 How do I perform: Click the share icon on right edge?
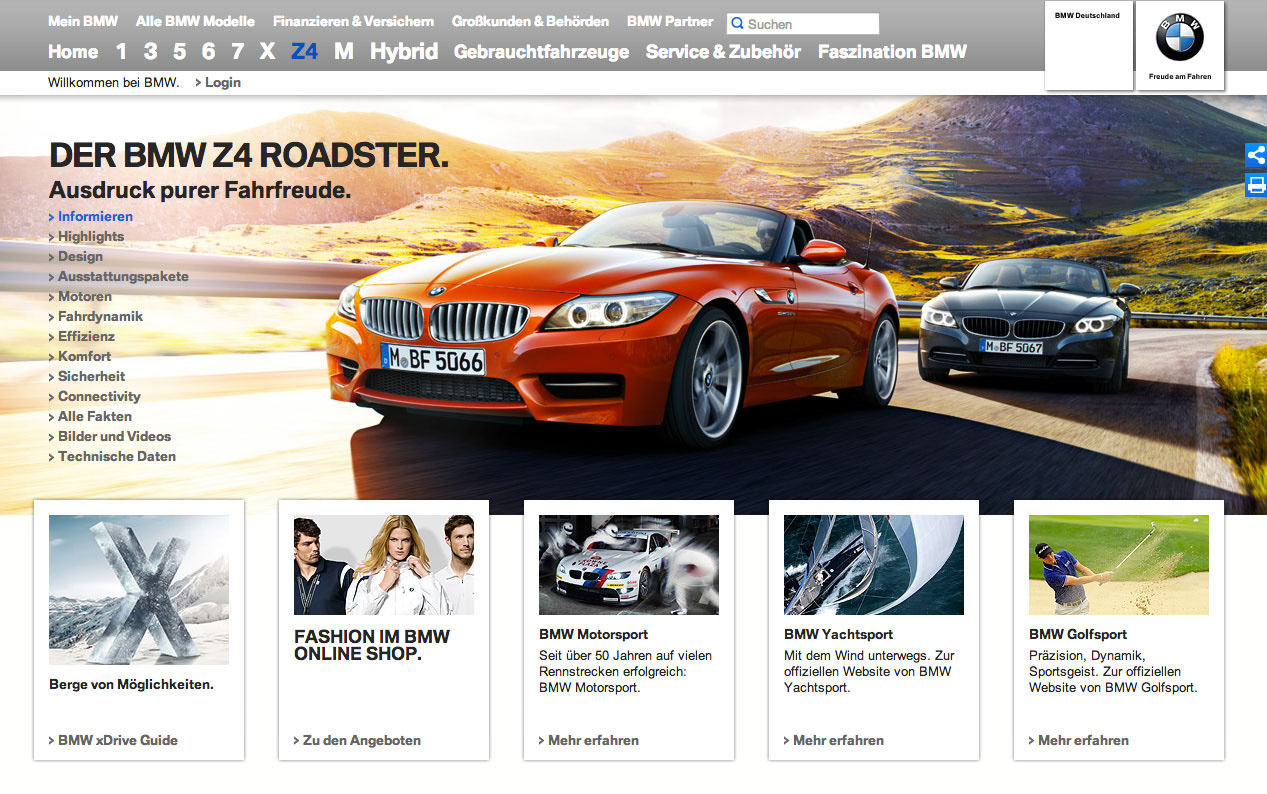pos(1256,155)
